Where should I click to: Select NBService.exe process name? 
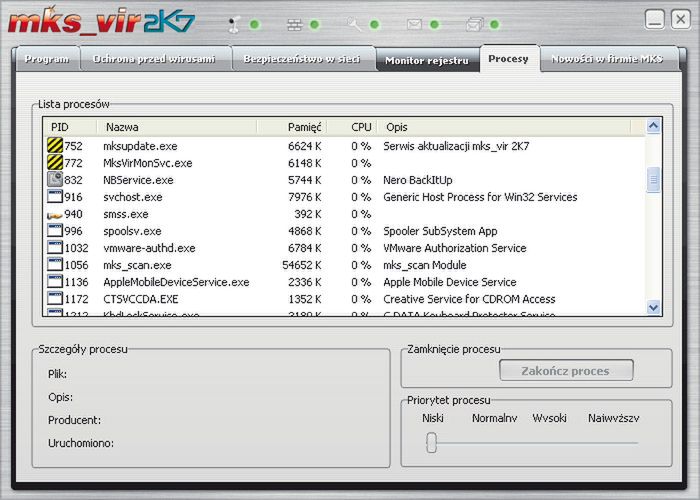click(x=138, y=180)
